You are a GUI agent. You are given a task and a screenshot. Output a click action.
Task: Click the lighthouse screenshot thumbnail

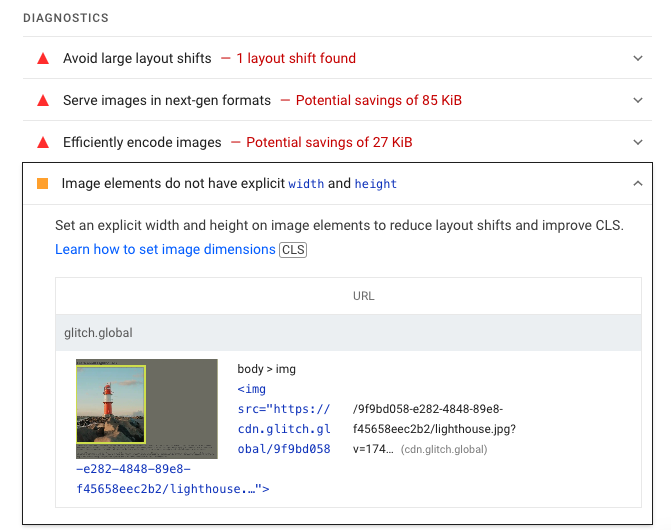pos(147,409)
